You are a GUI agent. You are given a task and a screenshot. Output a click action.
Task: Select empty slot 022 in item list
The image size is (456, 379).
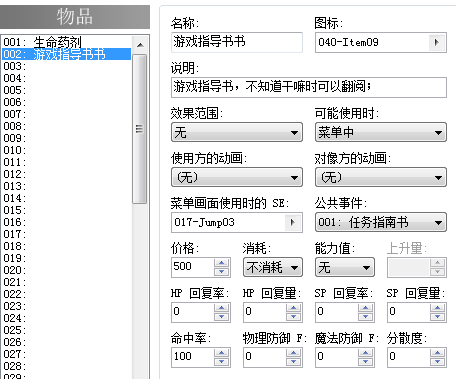click(66, 294)
